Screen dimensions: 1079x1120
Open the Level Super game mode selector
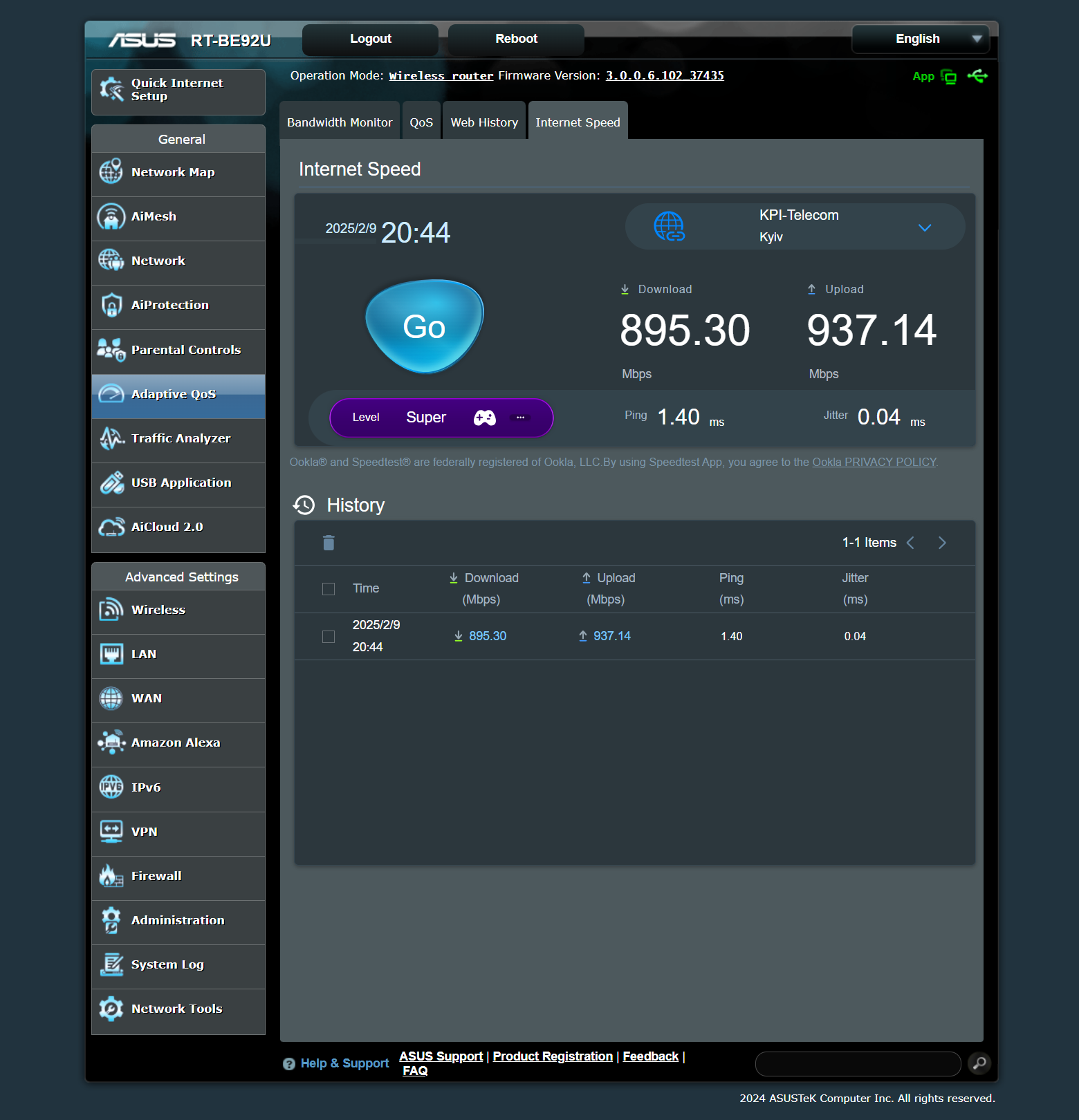point(441,418)
